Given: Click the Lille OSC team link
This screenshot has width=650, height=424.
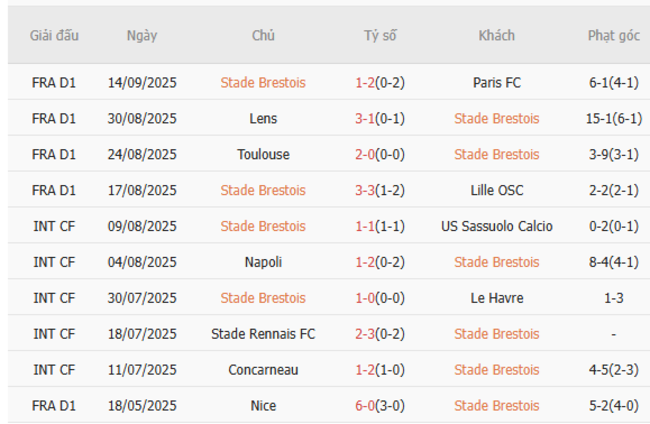Looking at the screenshot, I should (x=496, y=191).
